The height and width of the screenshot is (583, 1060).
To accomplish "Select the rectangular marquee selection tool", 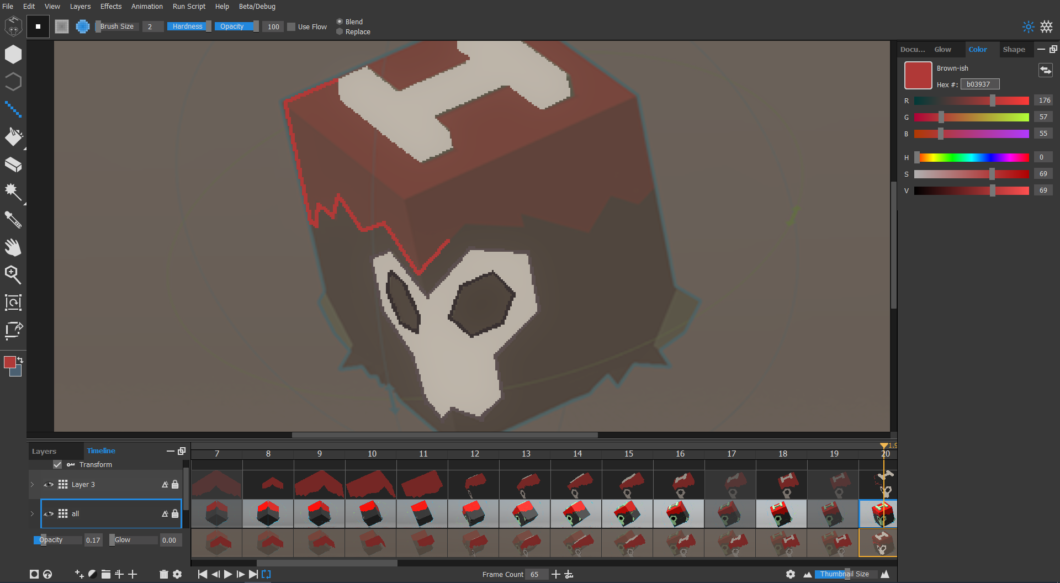I will 13,302.
